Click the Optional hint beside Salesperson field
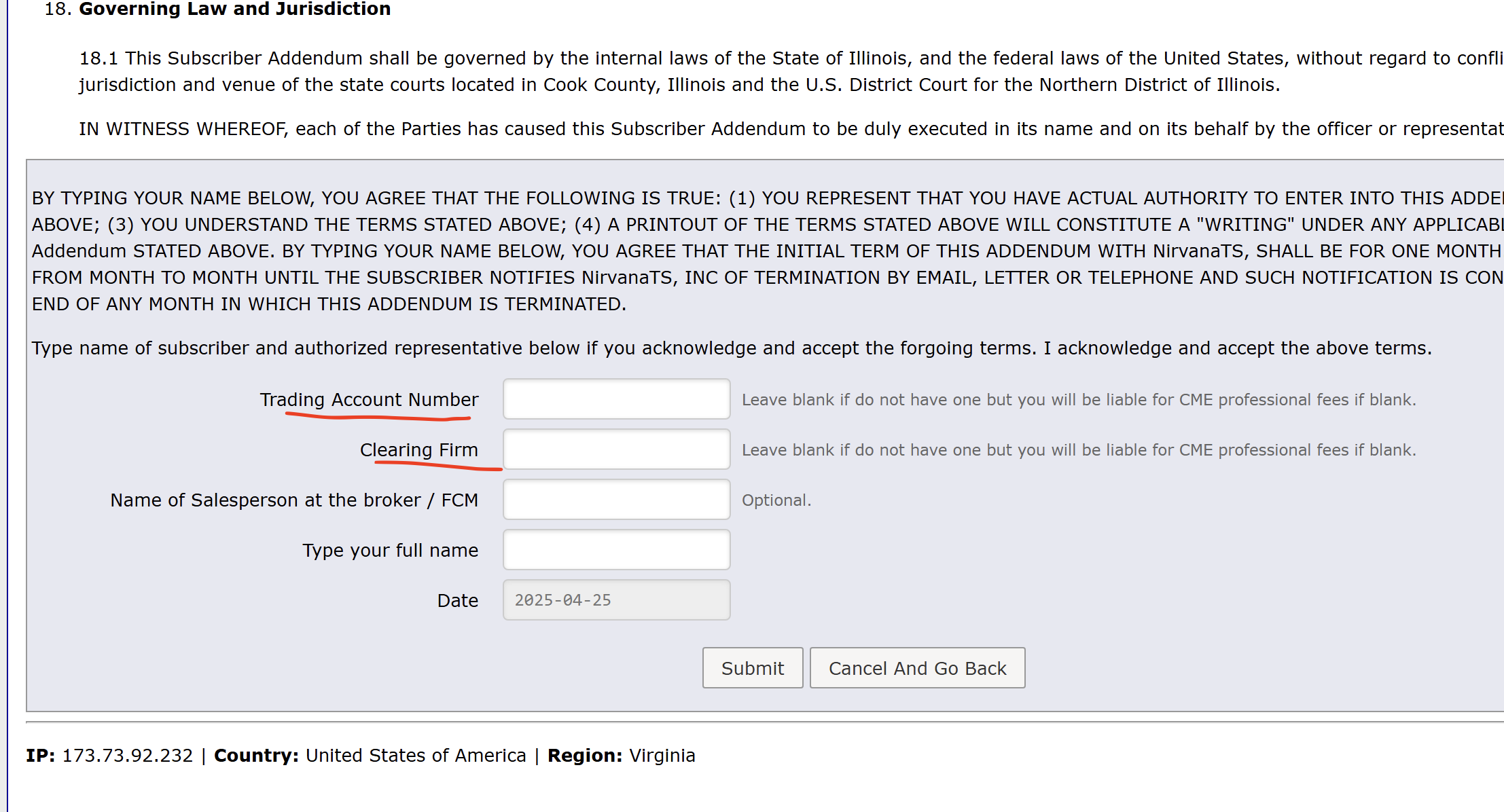This screenshot has height=812, width=1504. (776, 500)
